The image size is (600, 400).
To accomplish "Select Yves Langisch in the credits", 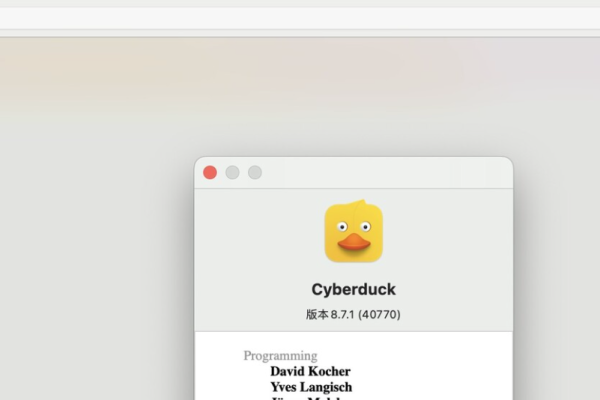I will [x=311, y=387].
